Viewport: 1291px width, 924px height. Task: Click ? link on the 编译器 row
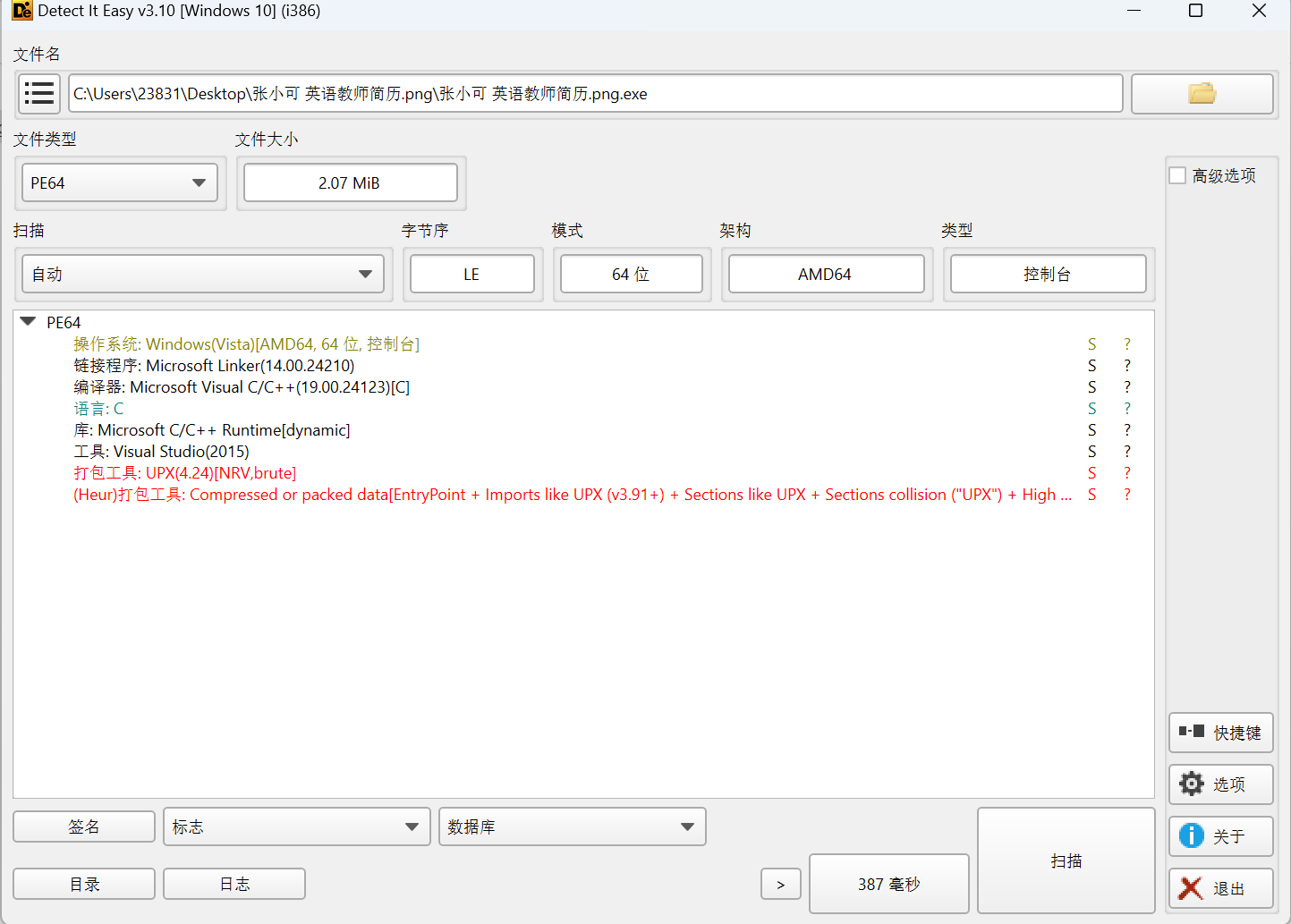[1127, 387]
